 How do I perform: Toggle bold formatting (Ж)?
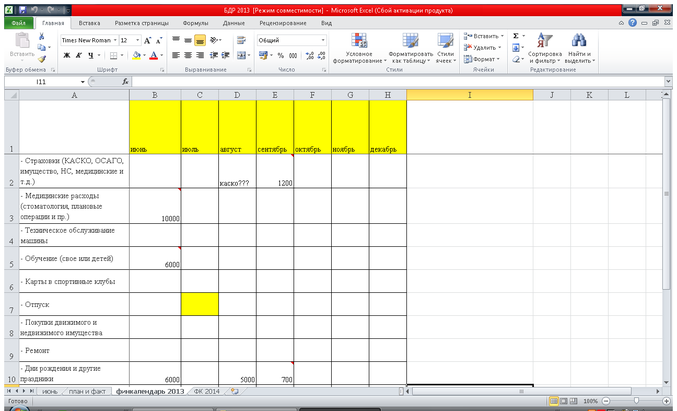(65, 55)
